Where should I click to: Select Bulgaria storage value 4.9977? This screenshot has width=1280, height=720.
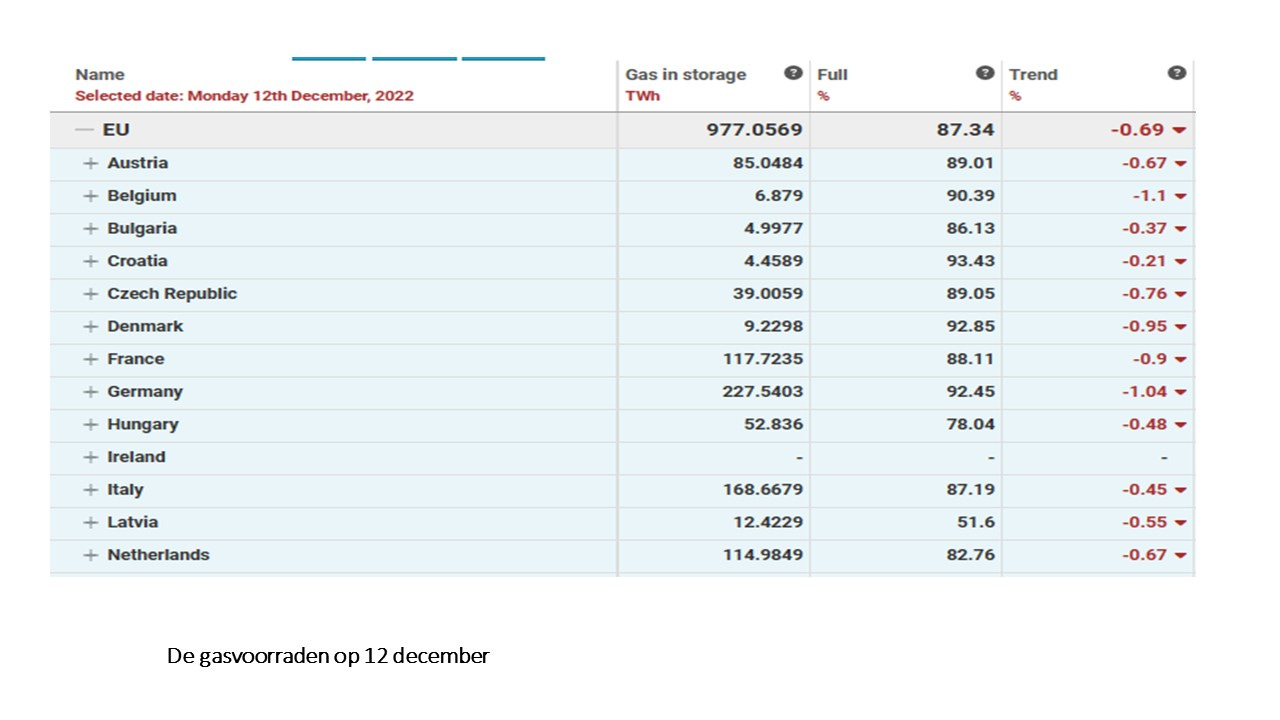coord(773,228)
